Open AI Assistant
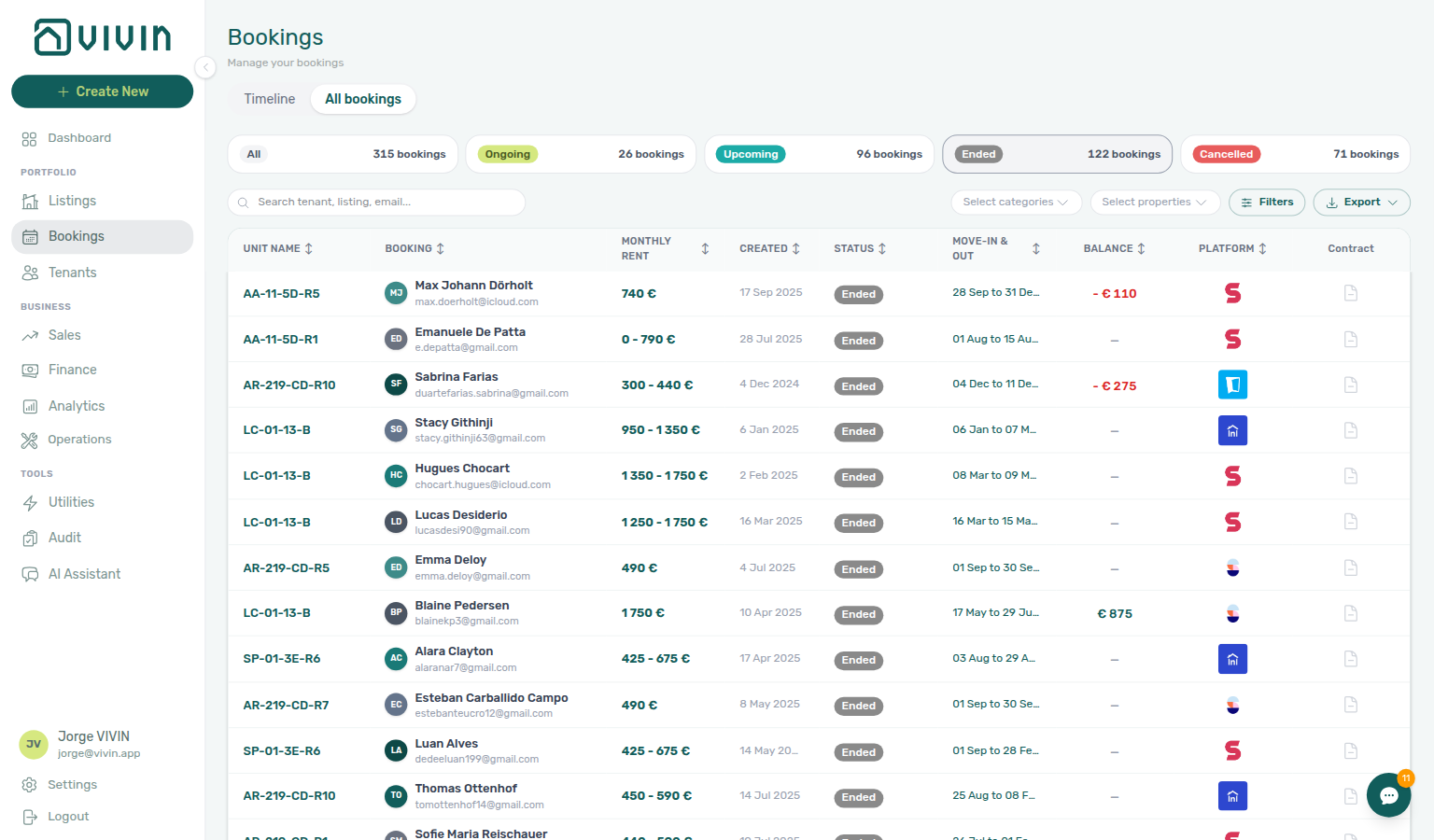The height and width of the screenshot is (840, 1434). coord(103,574)
